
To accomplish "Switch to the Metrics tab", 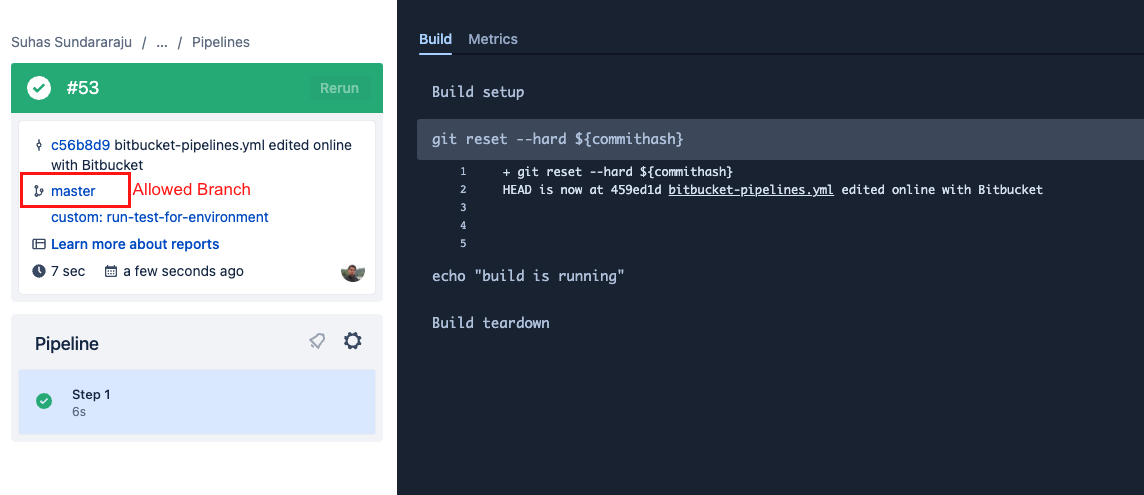I will tap(493, 39).
